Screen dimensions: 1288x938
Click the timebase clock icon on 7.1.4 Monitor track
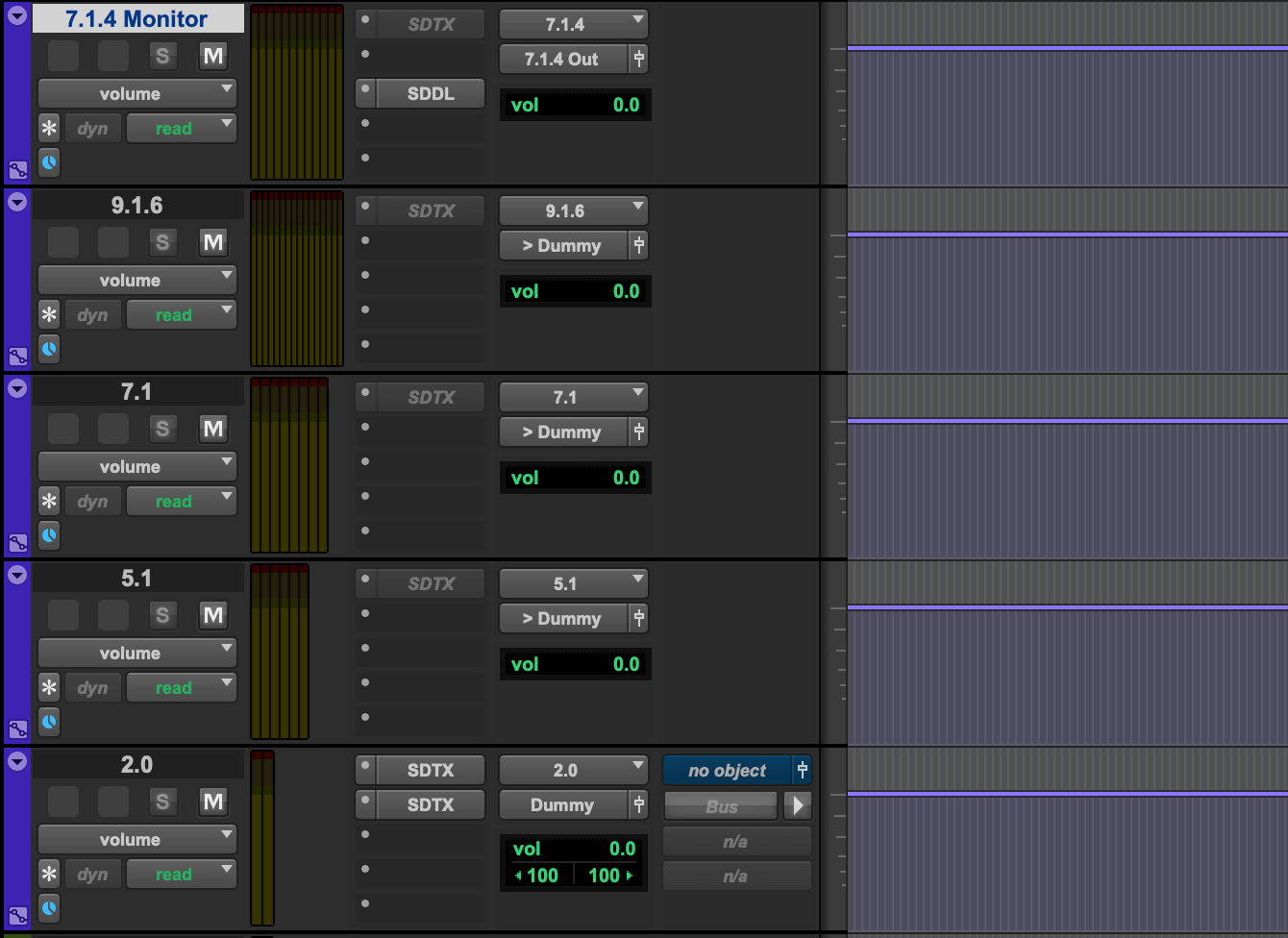pyautogui.click(x=49, y=162)
